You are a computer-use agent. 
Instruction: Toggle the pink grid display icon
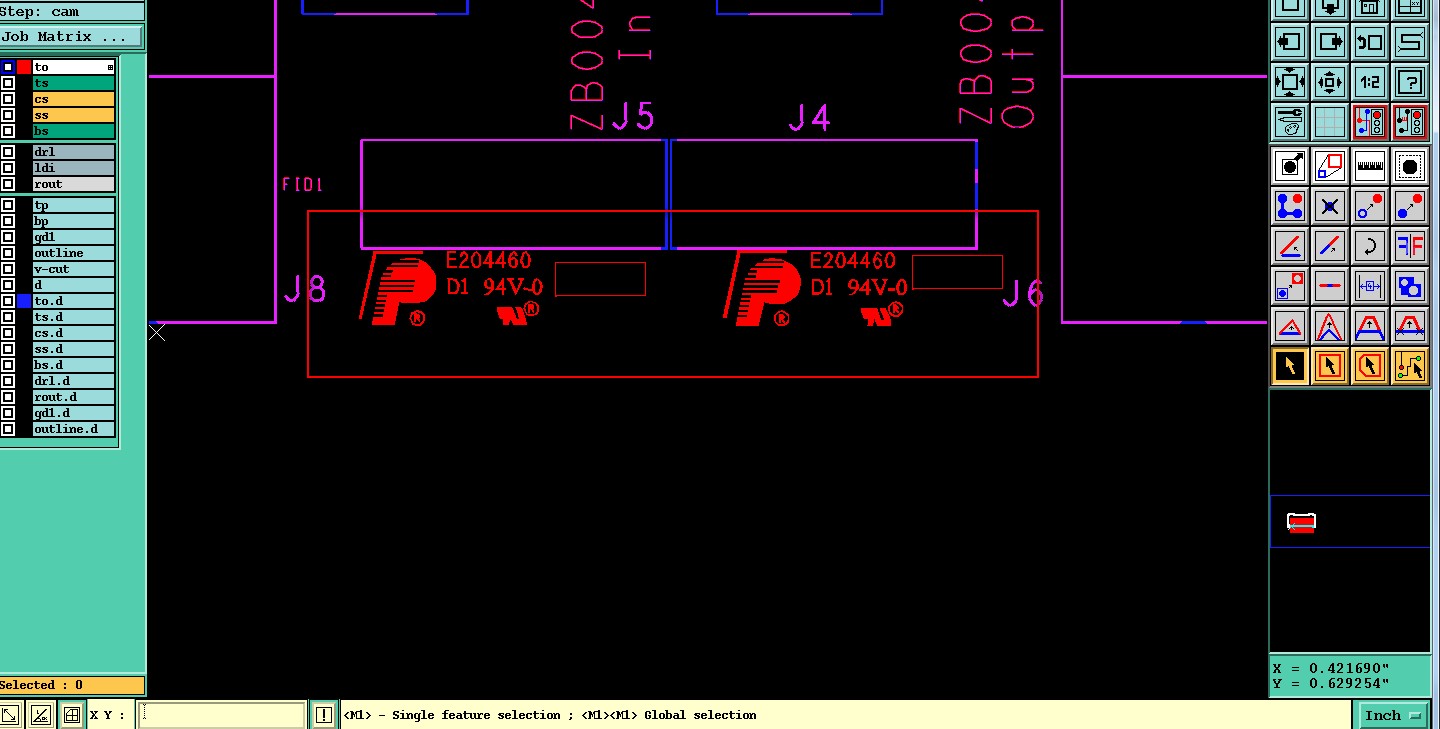[1330, 122]
